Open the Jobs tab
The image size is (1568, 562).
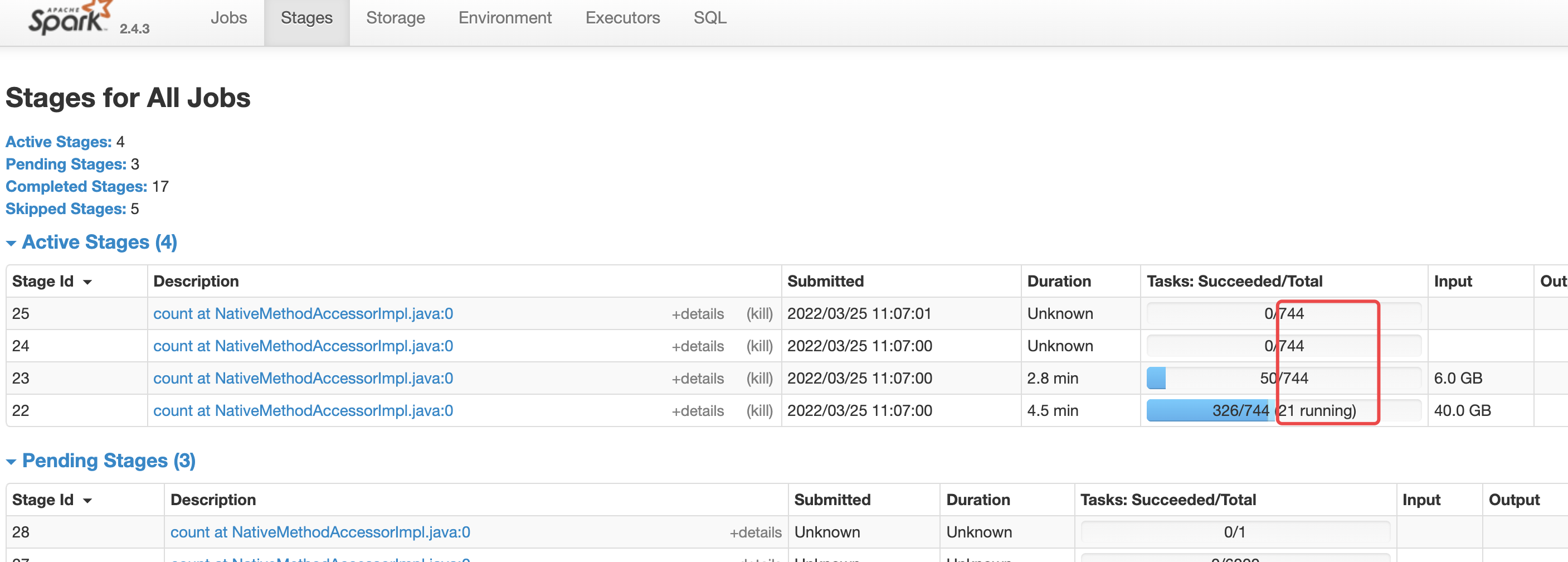pyautogui.click(x=229, y=18)
